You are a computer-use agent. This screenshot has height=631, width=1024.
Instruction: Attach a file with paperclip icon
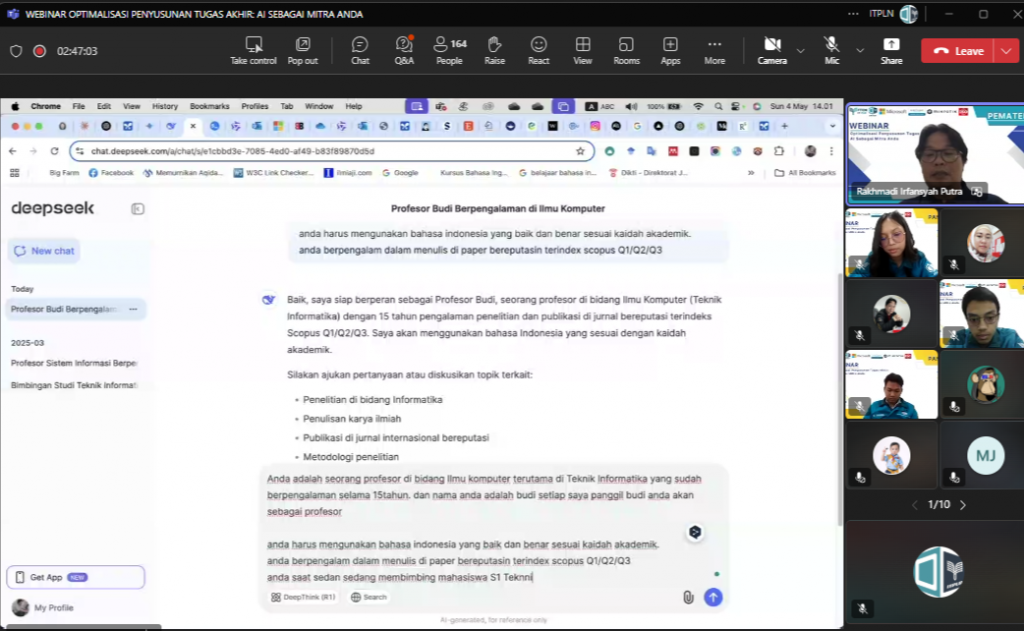(x=688, y=597)
